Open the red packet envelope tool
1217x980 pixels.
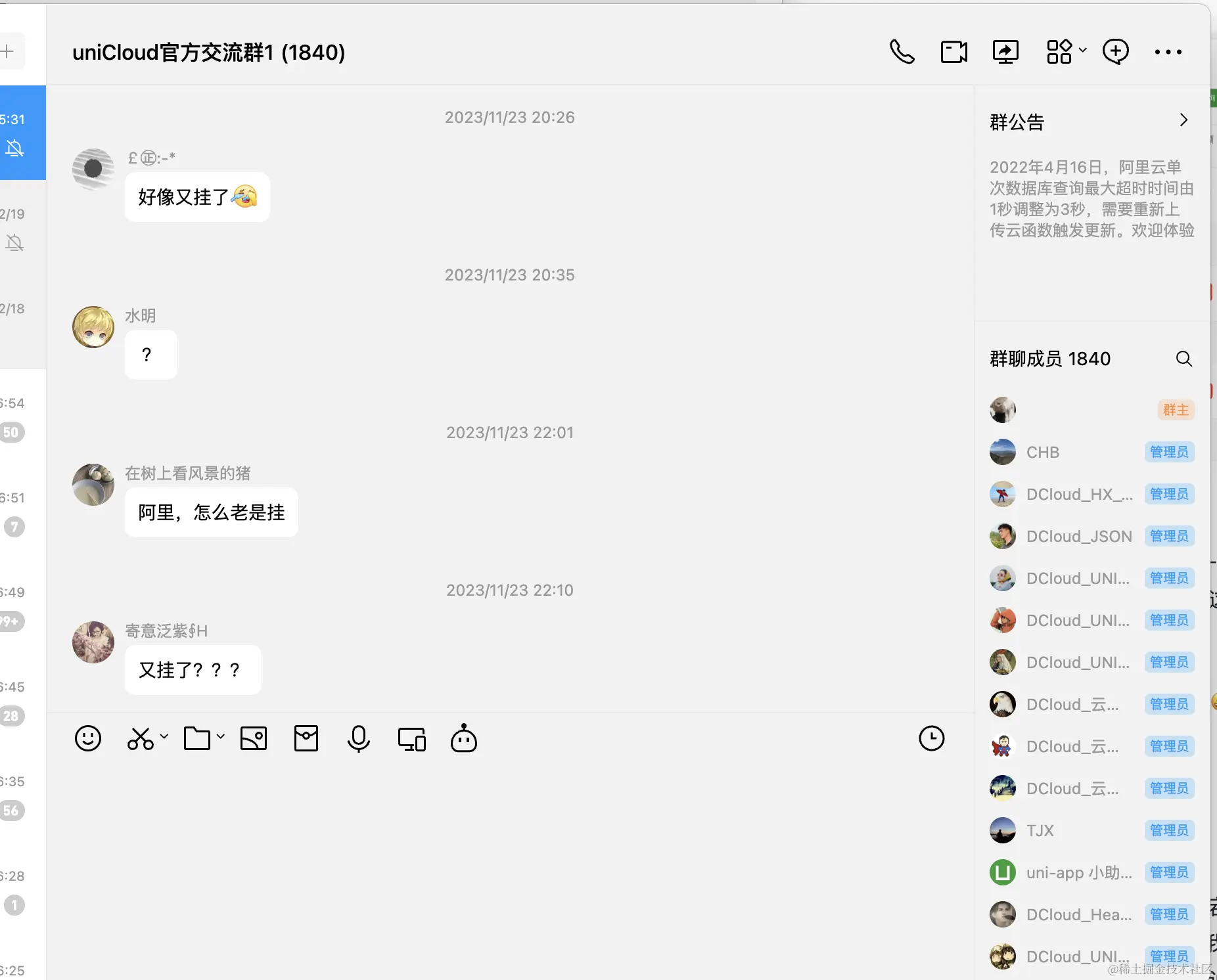click(x=306, y=738)
